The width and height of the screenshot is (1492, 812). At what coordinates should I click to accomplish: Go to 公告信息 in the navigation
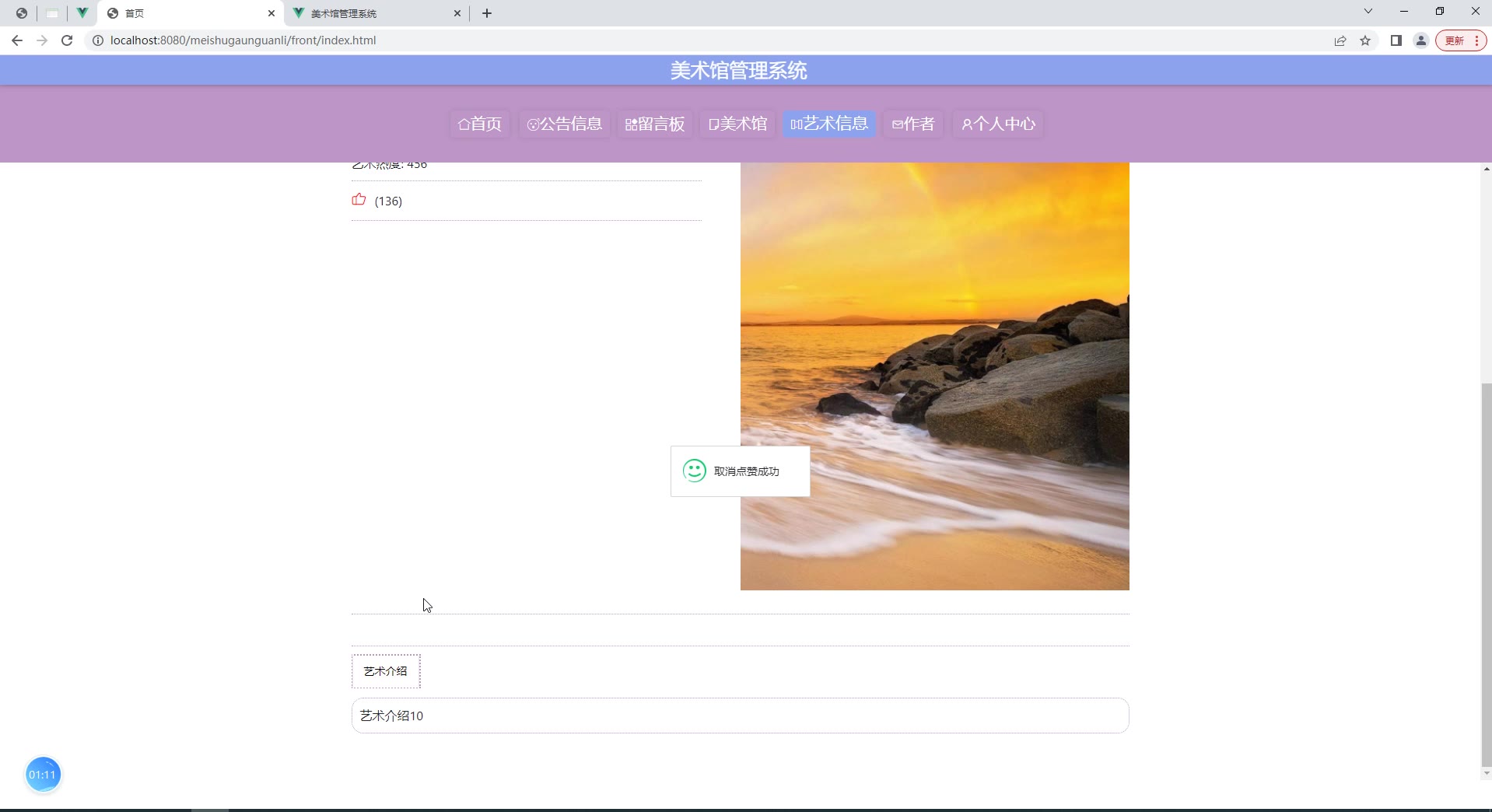(x=565, y=124)
